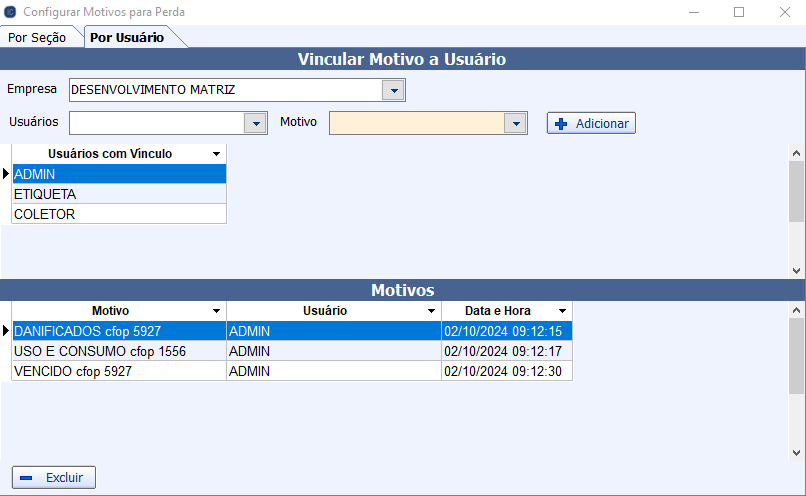Click the Excluir button
The height and width of the screenshot is (496, 806).
[x=54, y=477]
